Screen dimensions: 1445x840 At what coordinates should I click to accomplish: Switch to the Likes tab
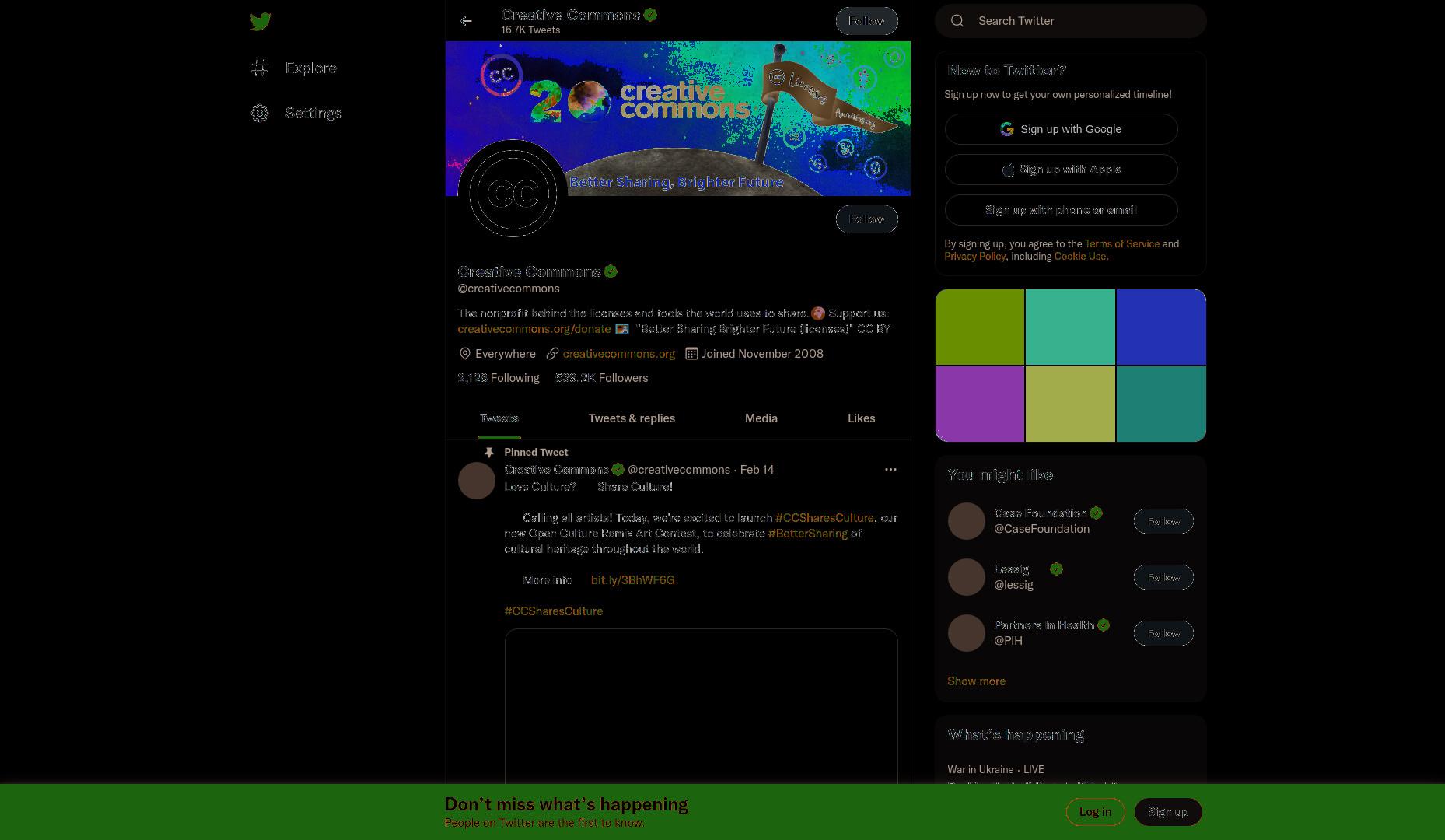862,418
